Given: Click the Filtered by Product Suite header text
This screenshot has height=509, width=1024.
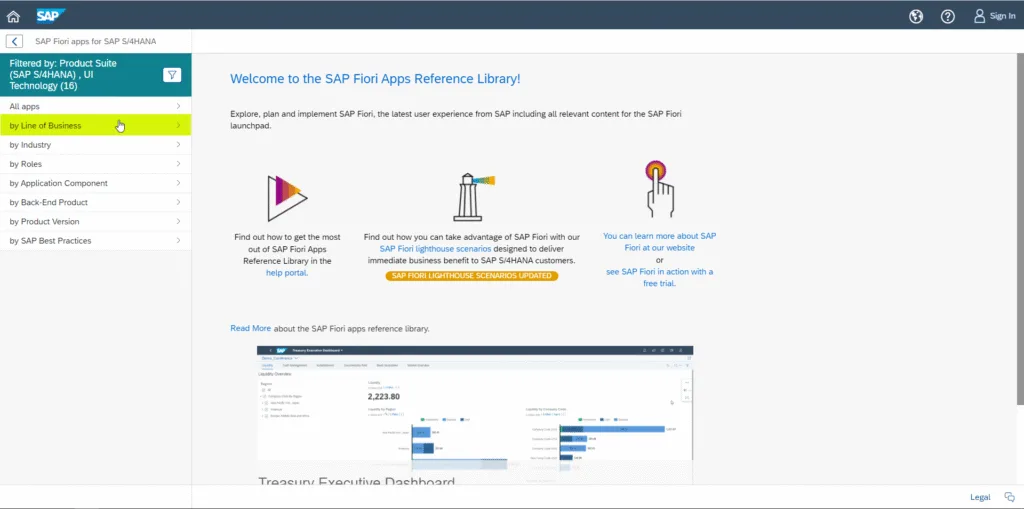Looking at the screenshot, I should click(63, 74).
